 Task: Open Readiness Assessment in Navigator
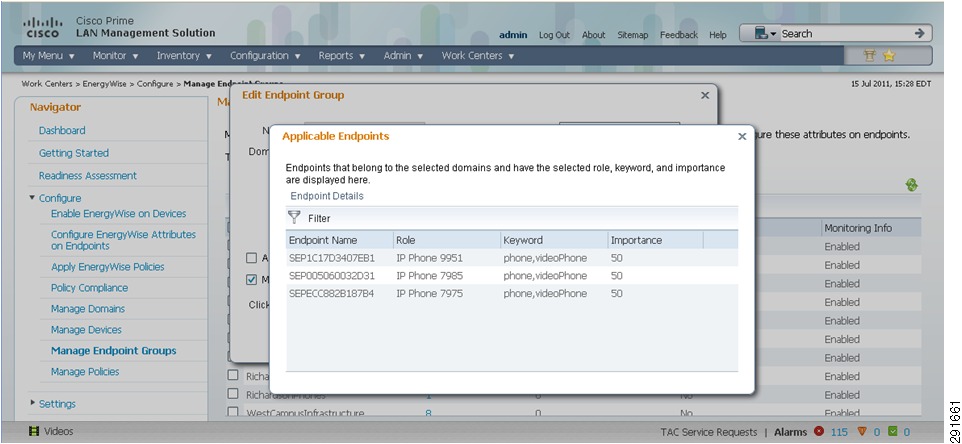coord(88,175)
